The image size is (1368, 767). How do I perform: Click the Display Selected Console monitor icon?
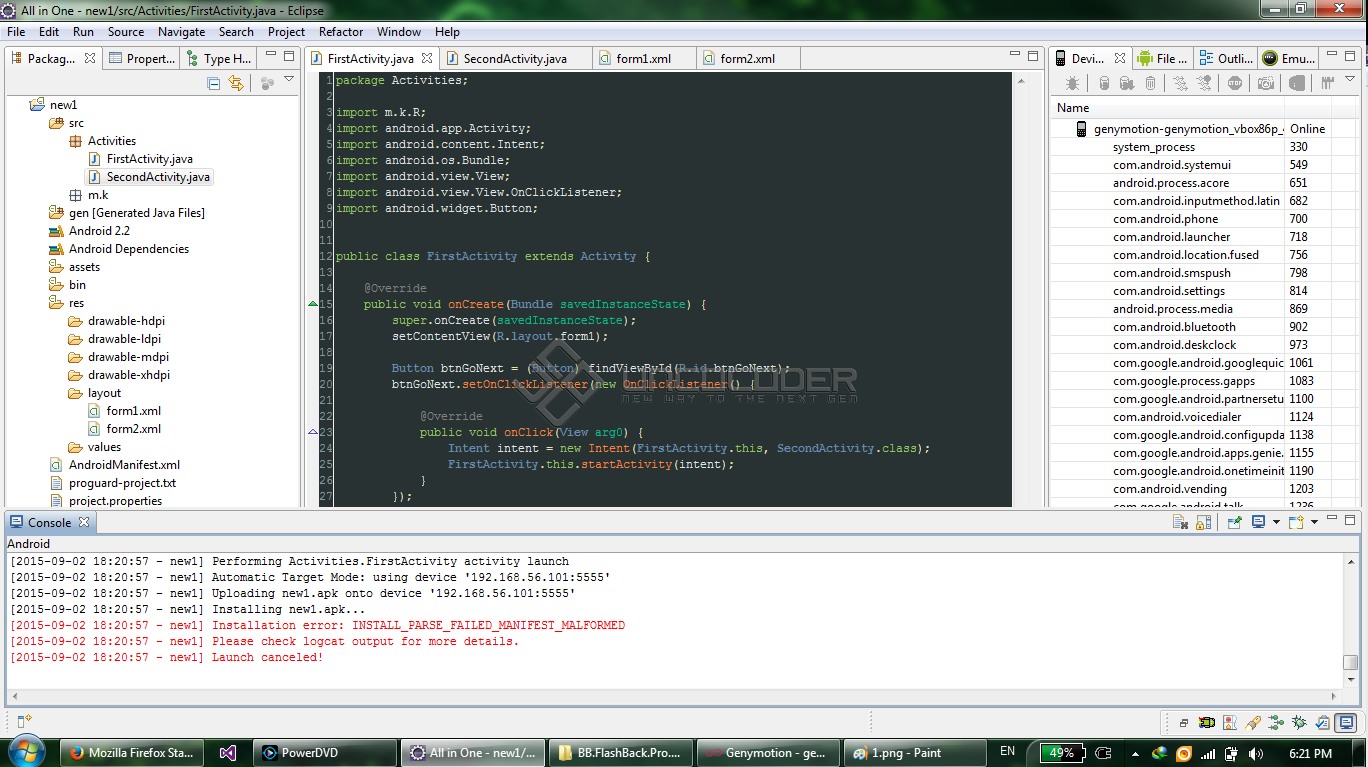[1259, 522]
